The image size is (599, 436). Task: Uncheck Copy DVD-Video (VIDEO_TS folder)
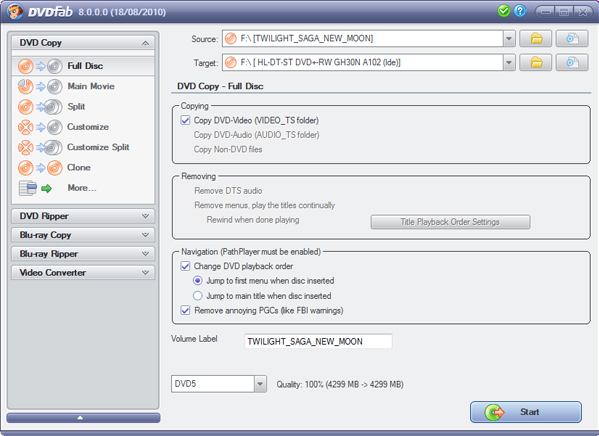click(x=185, y=120)
